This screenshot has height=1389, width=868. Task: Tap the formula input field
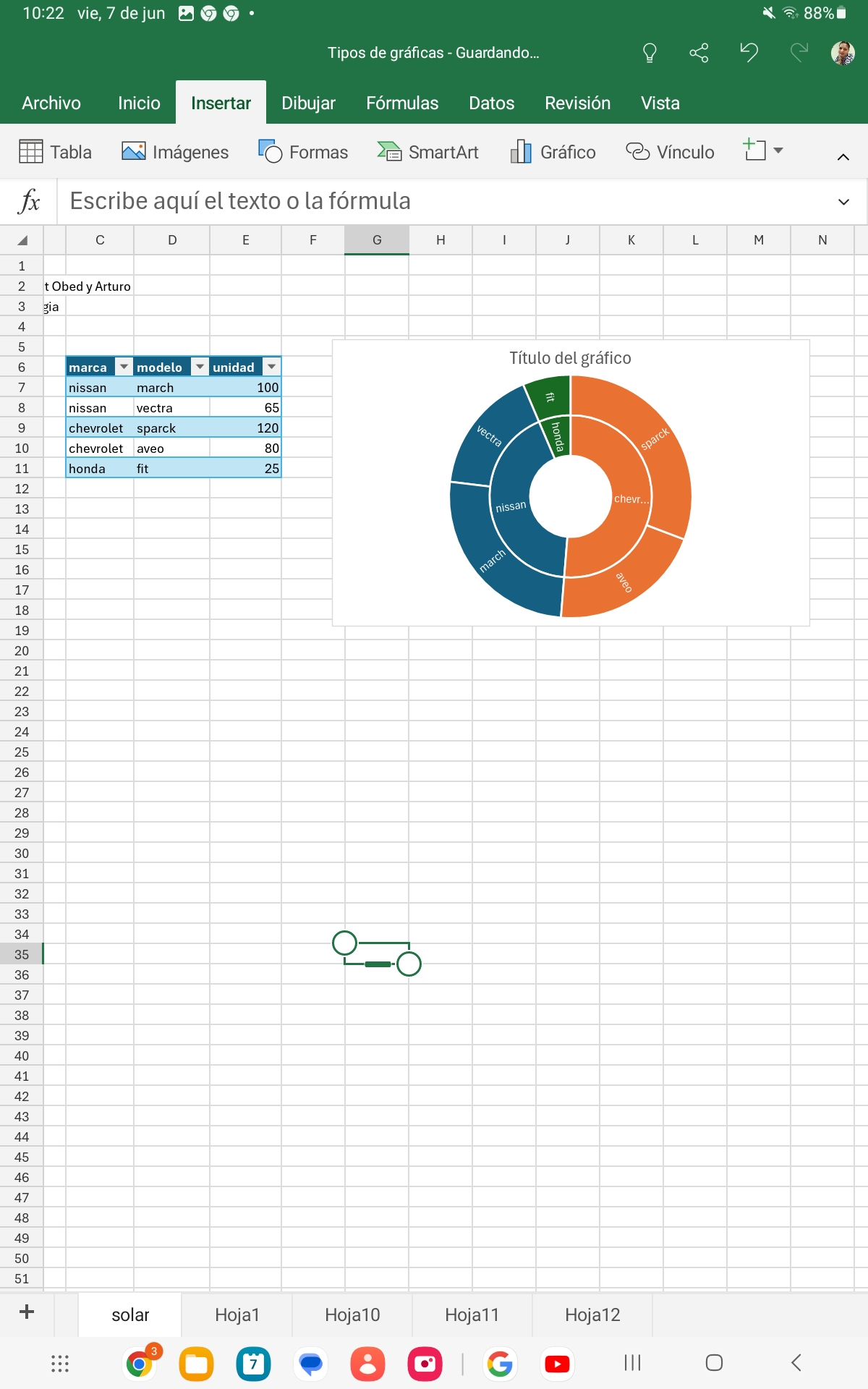coord(434,201)
